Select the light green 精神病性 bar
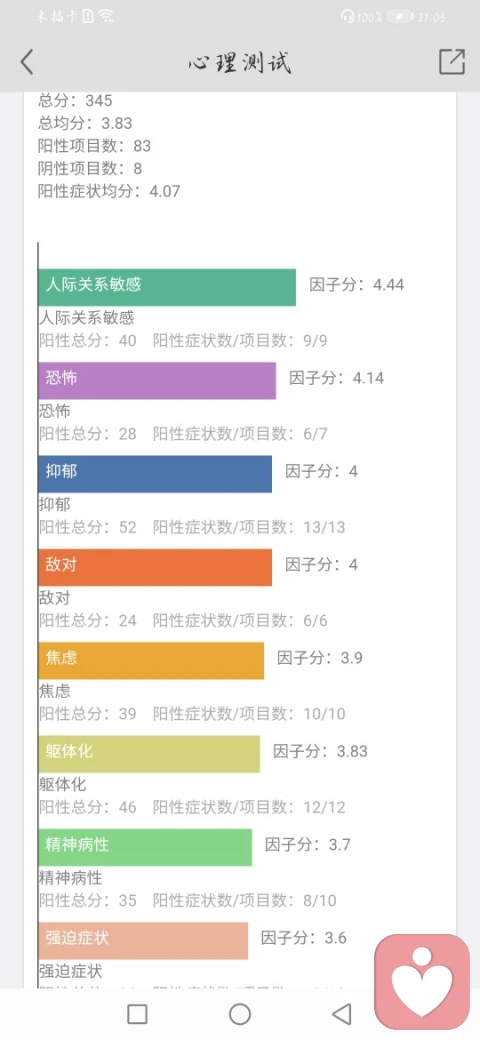 coord(145,847)
